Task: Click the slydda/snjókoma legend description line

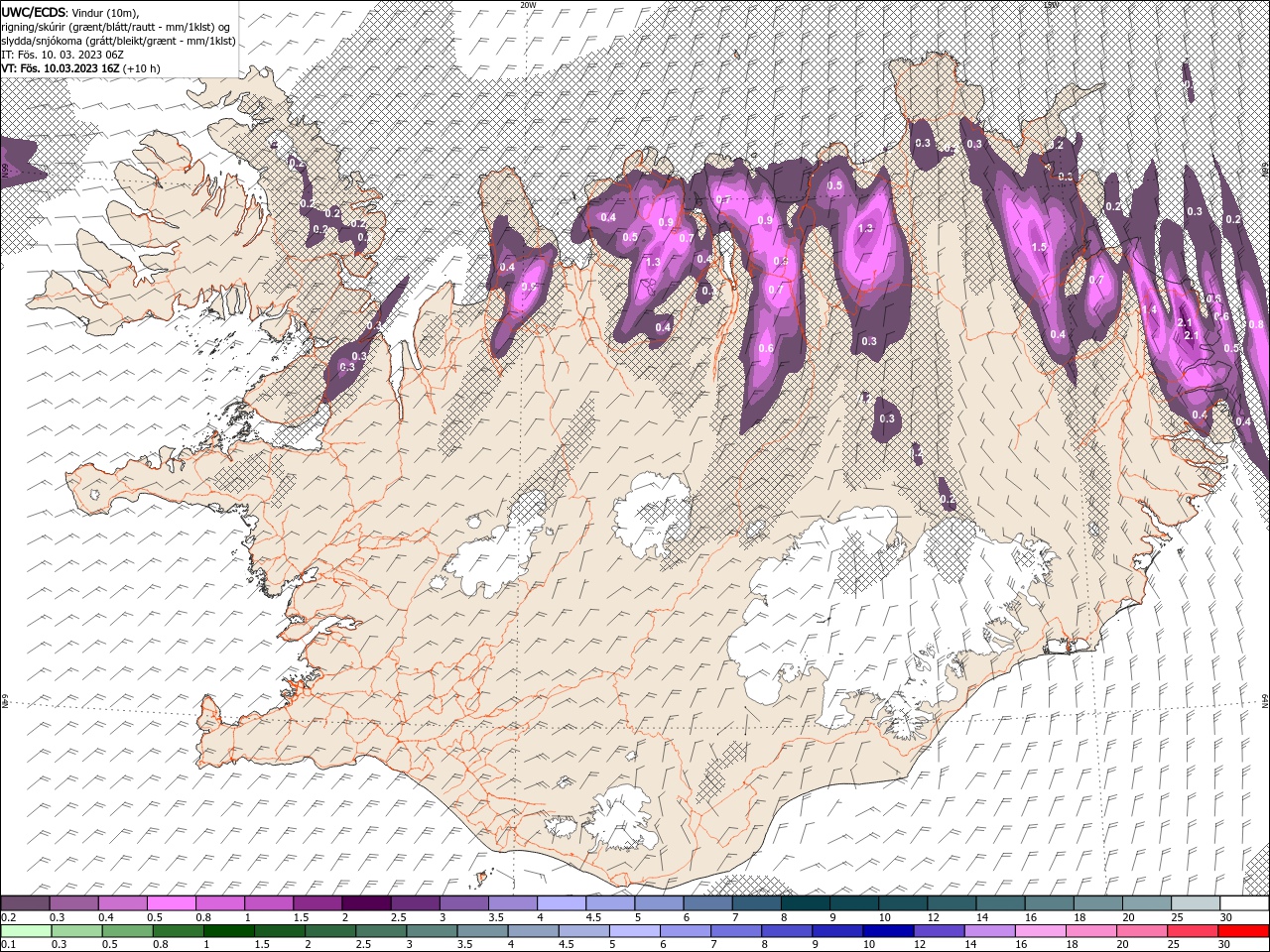Action: (x=119, y=40)
